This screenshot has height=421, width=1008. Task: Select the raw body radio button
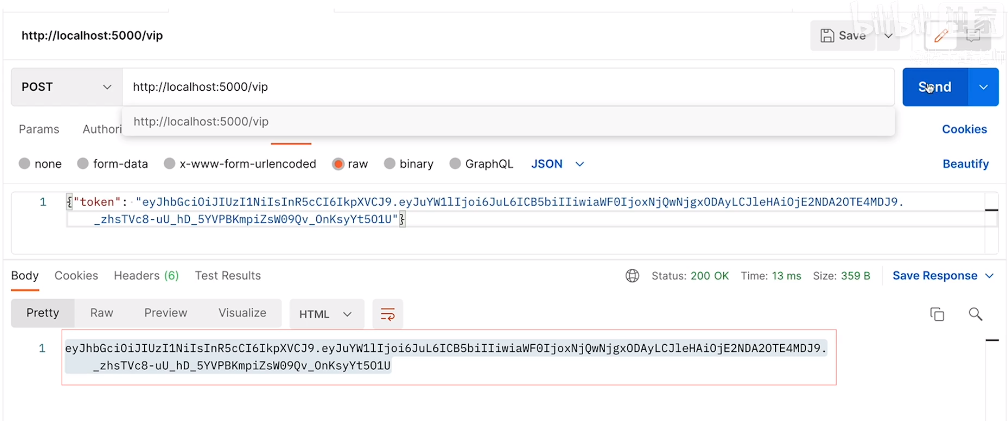click(x=338, y=164)
